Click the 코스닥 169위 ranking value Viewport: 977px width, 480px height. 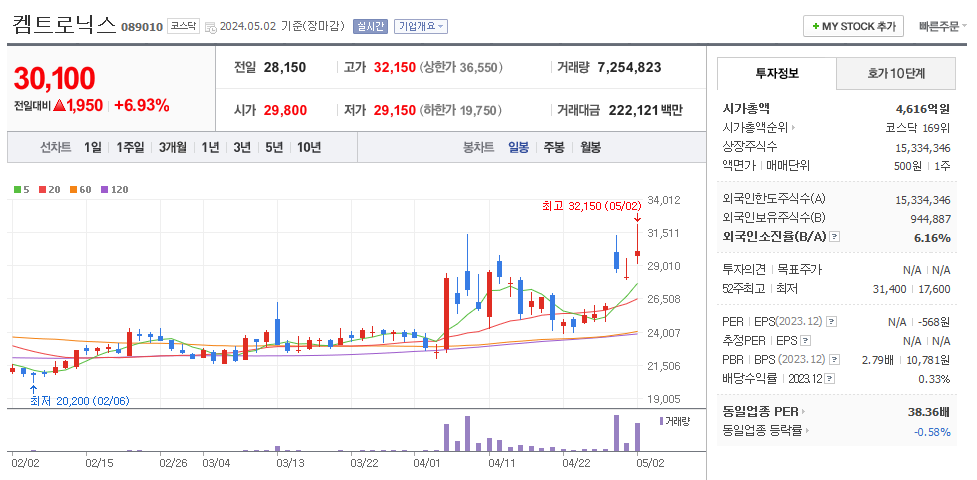point(918,128)
